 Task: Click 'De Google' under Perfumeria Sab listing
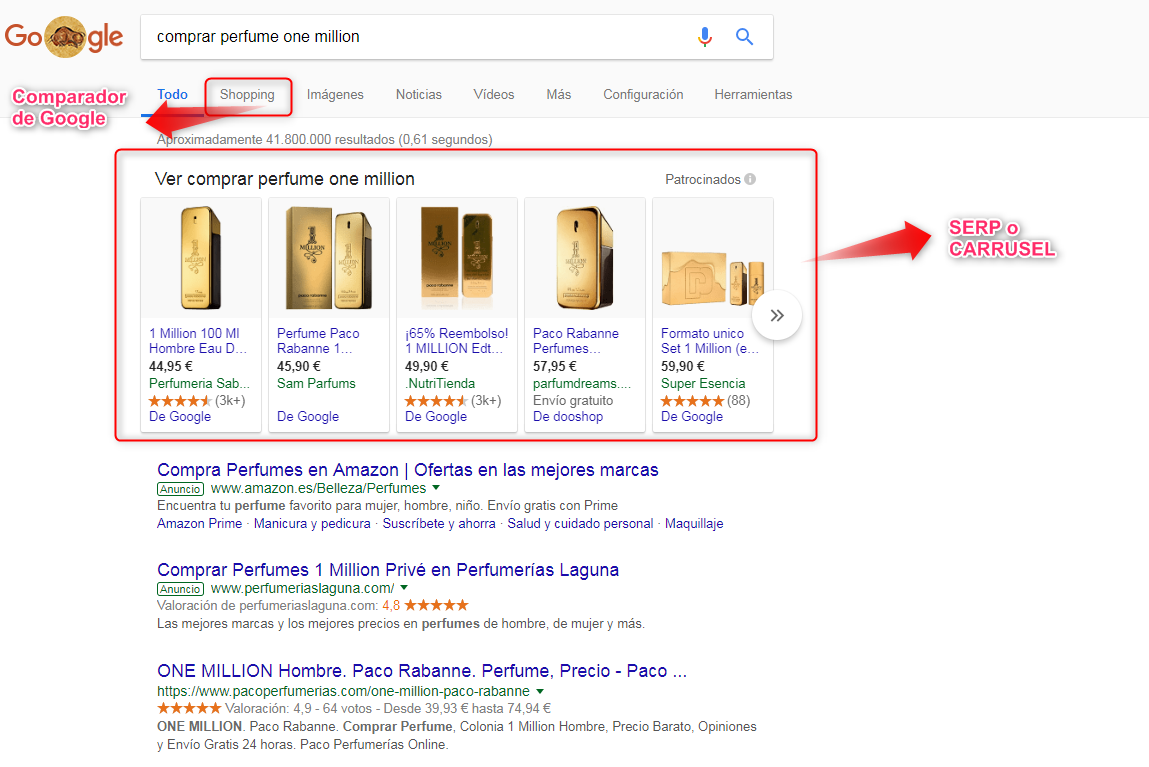tap(180, 416)
